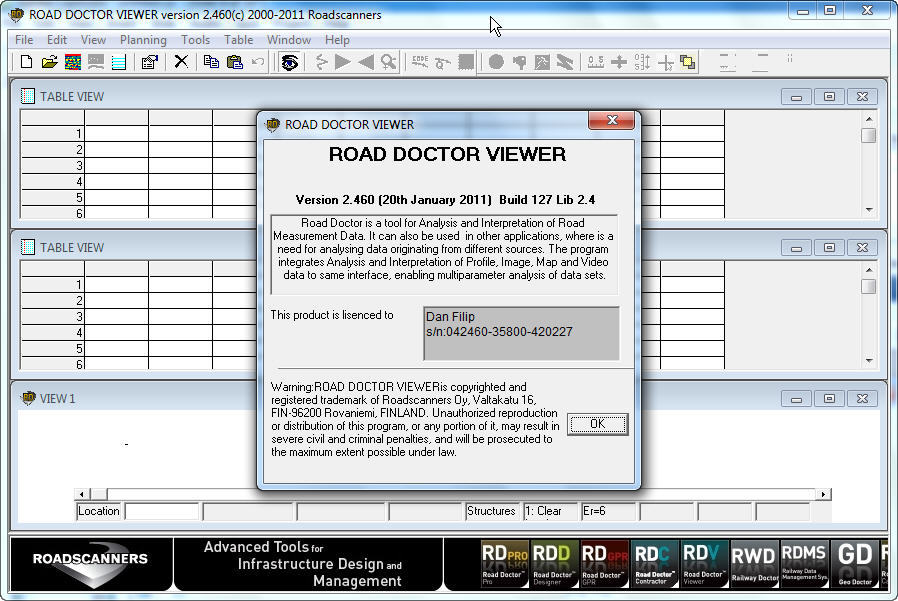Screen dimensions: 898x601
Task: Click the Paste clipboard toolbar icon
Action: coord(235,61)
